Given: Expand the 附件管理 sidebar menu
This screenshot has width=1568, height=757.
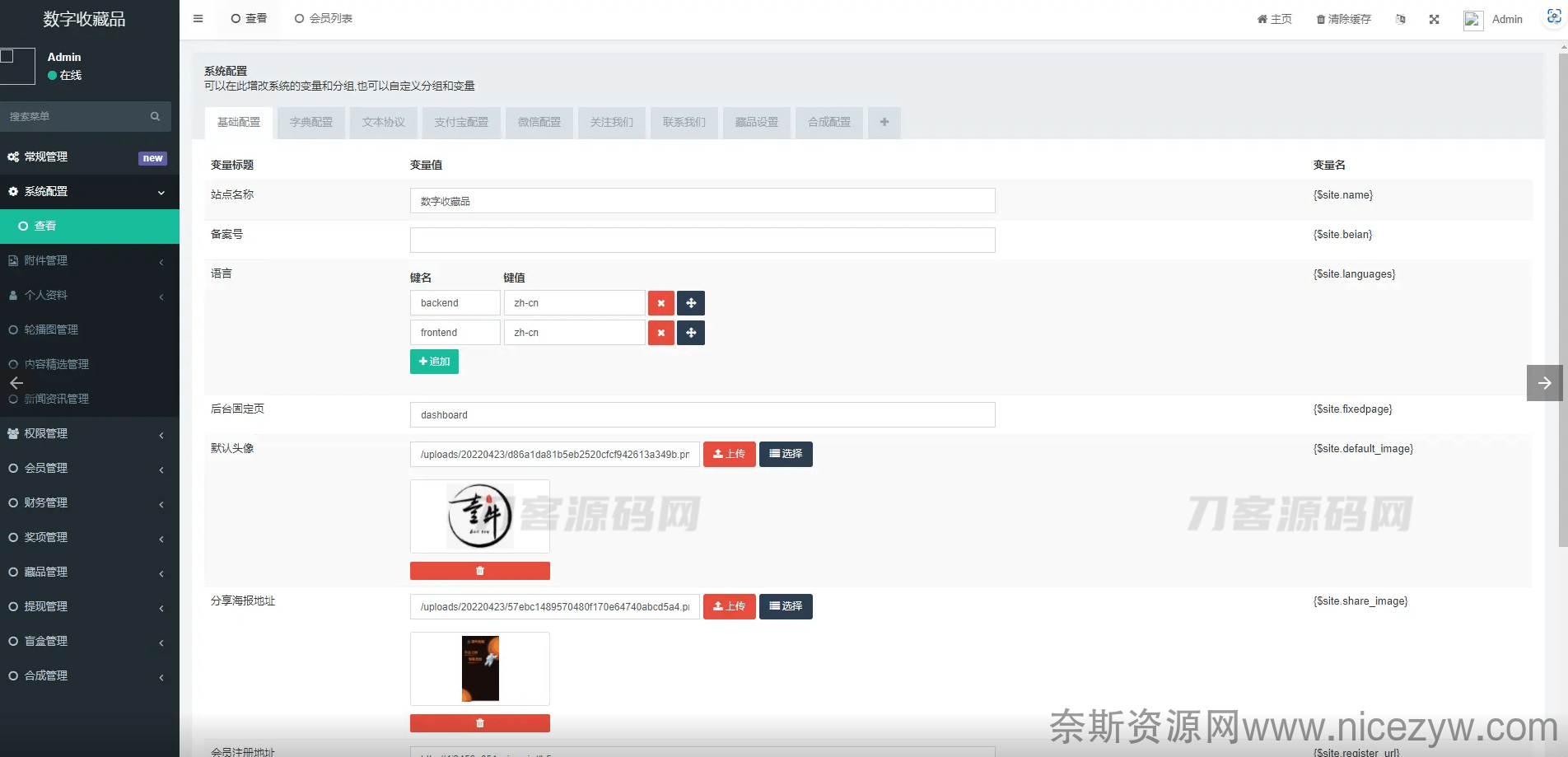Looking at the screenshot, I should pos(90,260).
